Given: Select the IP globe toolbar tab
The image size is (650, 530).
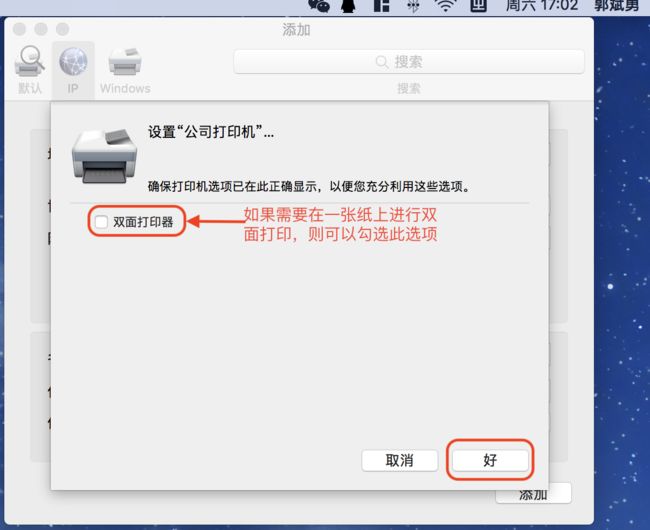Looking at the screenshot, I should pos(73,71).
